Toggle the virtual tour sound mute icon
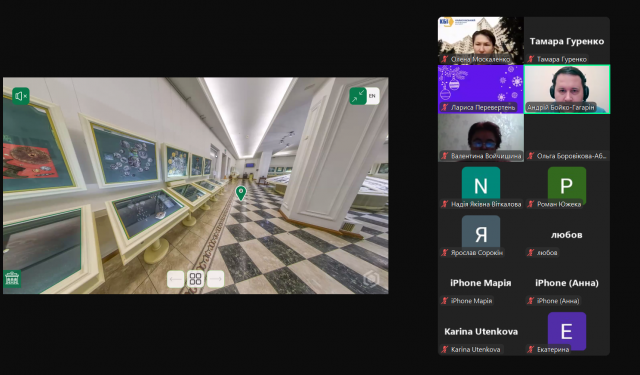 pyautogui.click(x=20, y=96)
